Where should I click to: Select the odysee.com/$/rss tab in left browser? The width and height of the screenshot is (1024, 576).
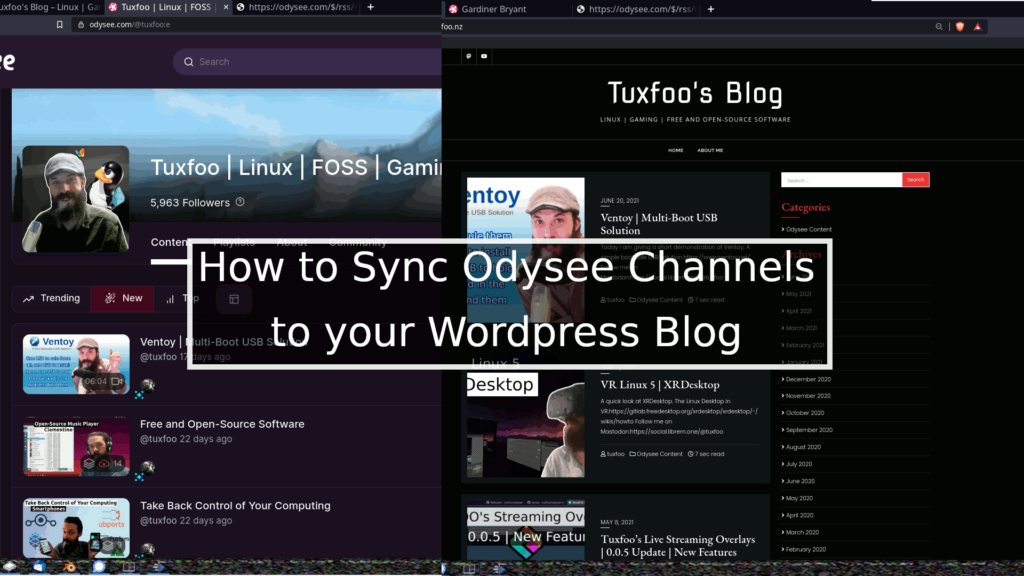tap(295, 7)
